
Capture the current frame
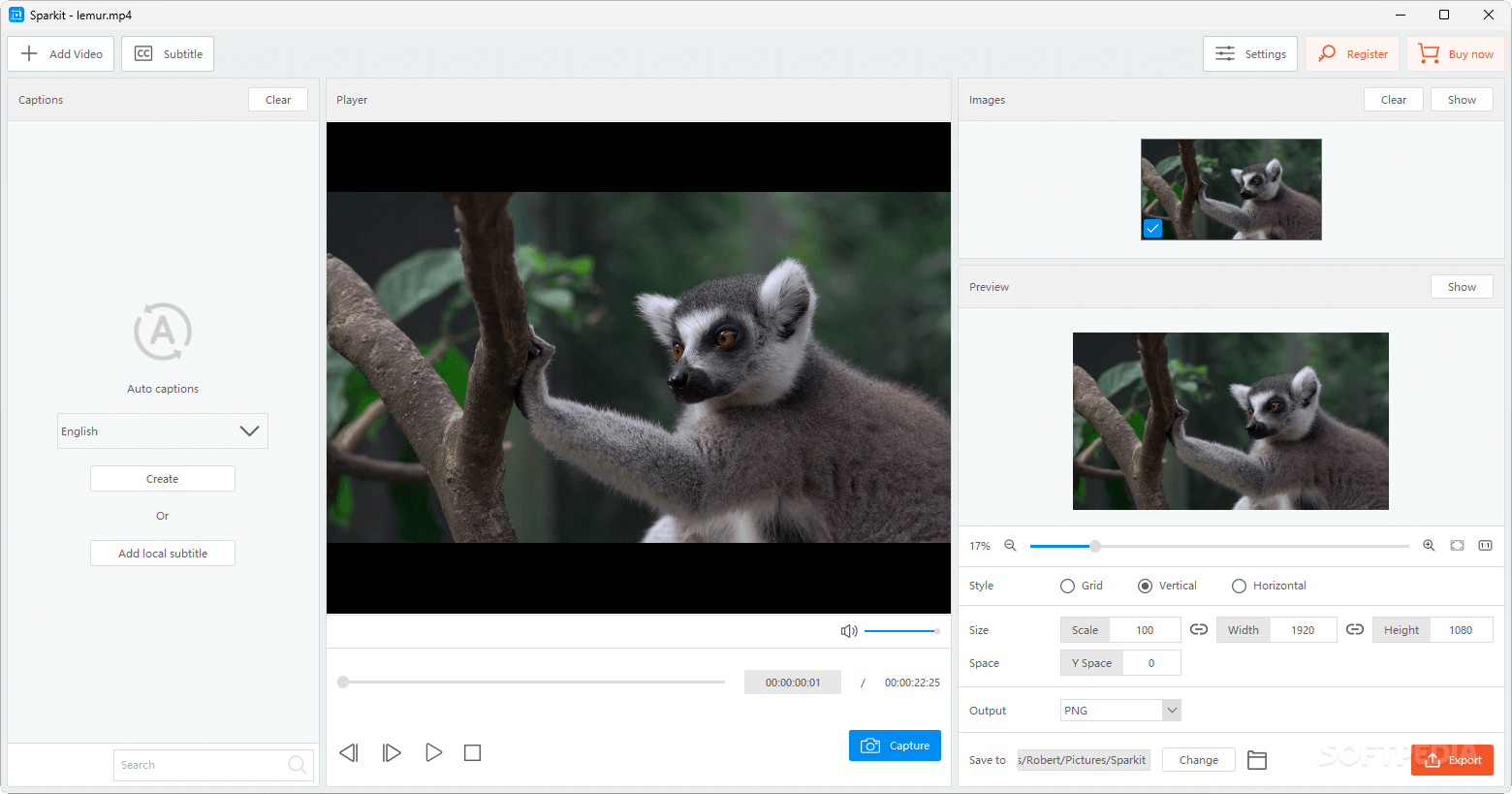[x=895, y=746]
